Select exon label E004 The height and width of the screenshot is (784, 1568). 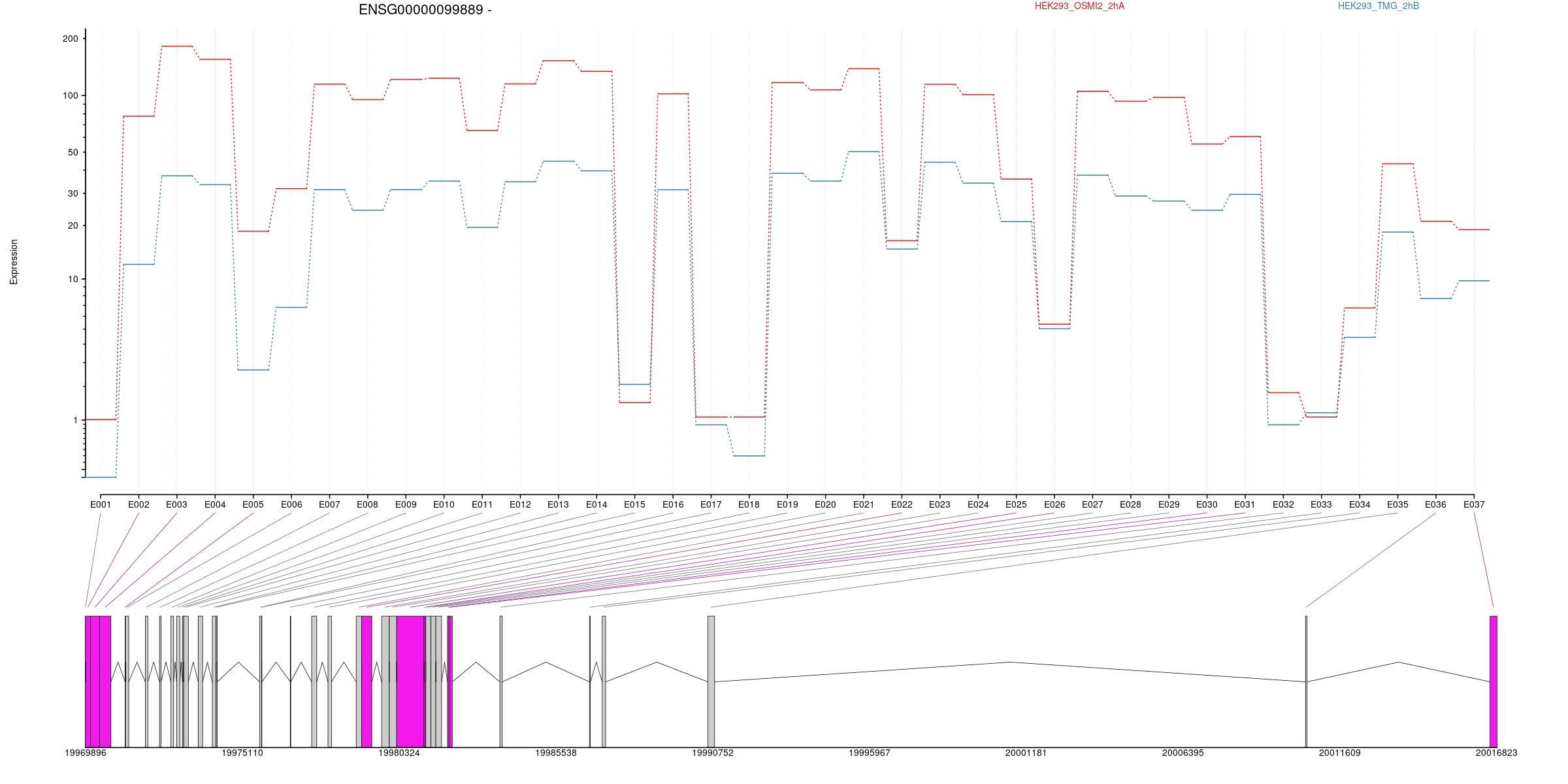[x=215, y=505]
